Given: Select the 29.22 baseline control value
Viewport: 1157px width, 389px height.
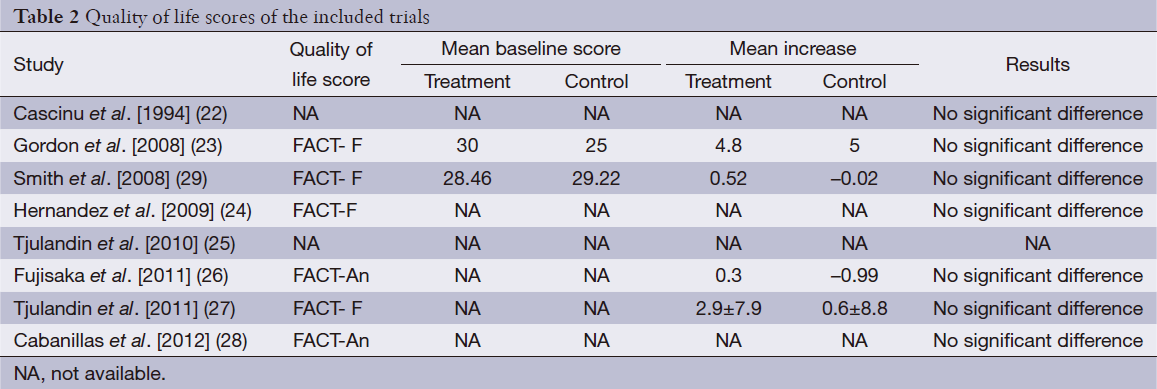Looking at the screenshot, I should 596,179.
